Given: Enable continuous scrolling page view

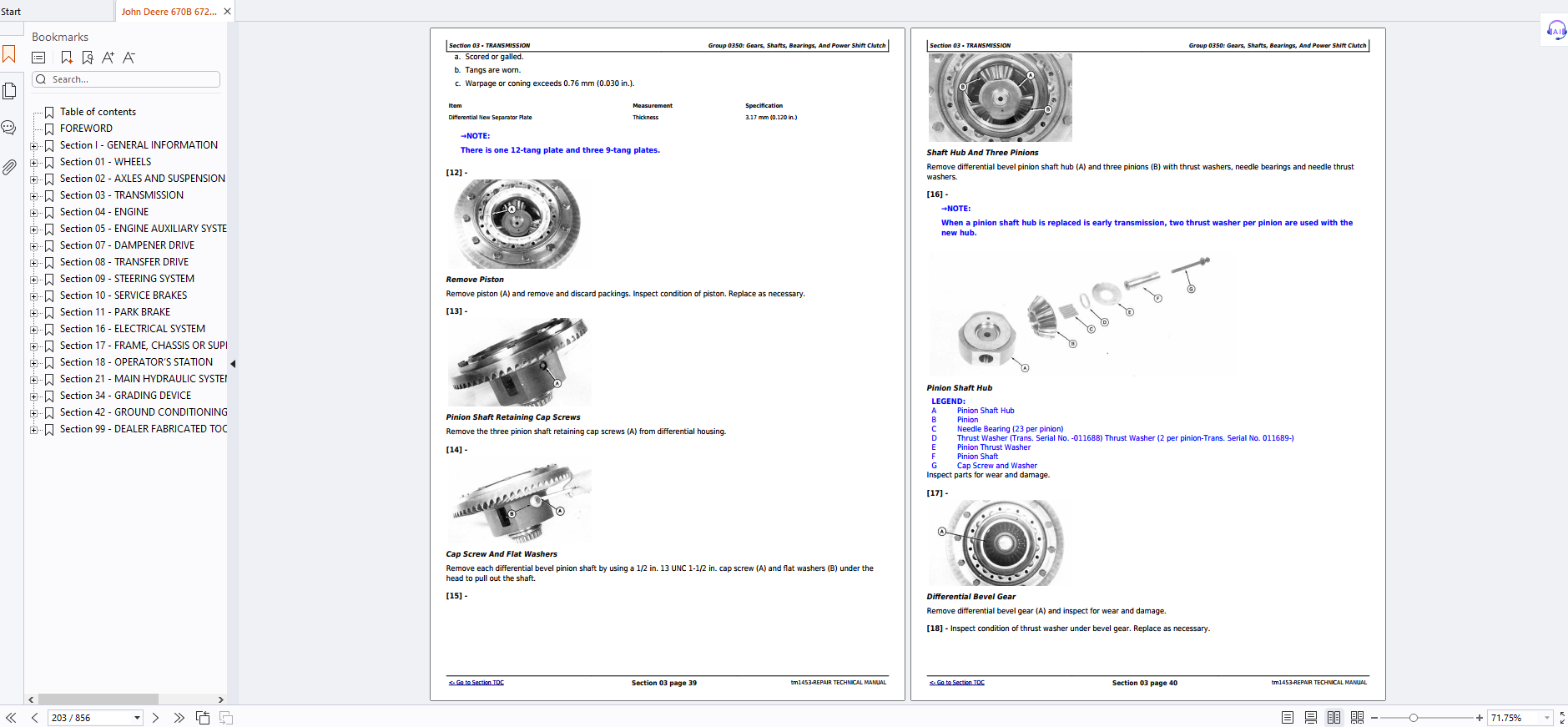Looking at the screenshot, I should point(1311,718).
